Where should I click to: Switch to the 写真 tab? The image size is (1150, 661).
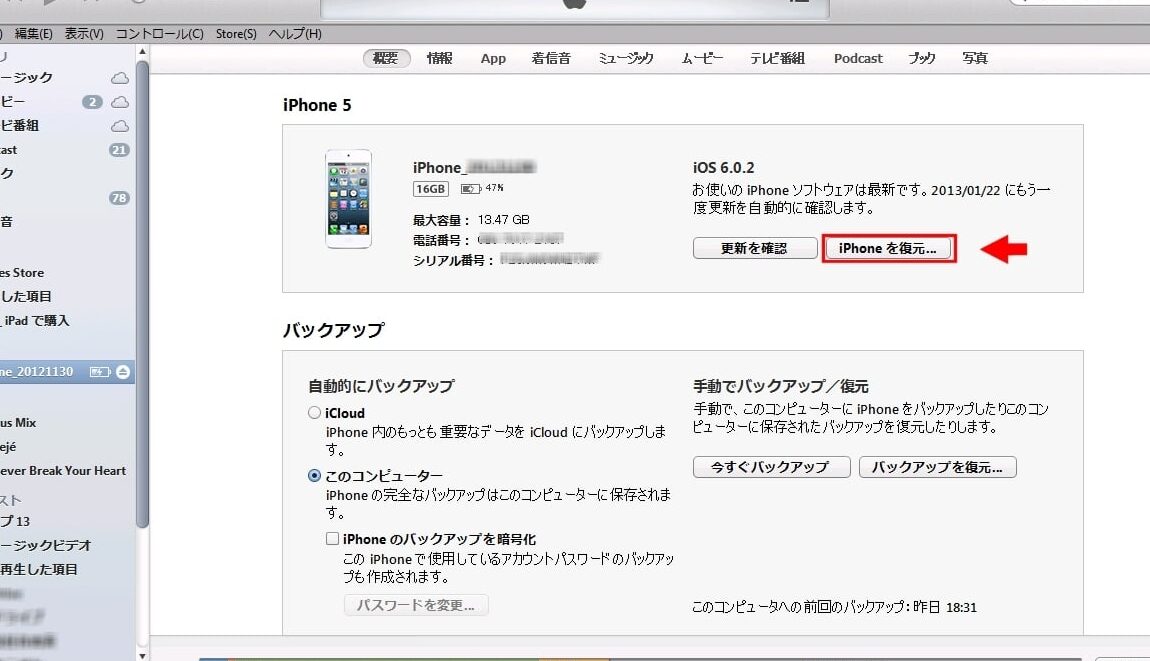click(x=975, y=59)
